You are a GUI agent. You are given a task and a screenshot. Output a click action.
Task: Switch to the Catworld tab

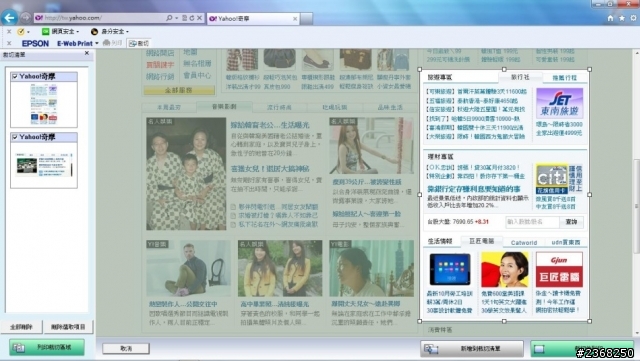tap(524, 242)
